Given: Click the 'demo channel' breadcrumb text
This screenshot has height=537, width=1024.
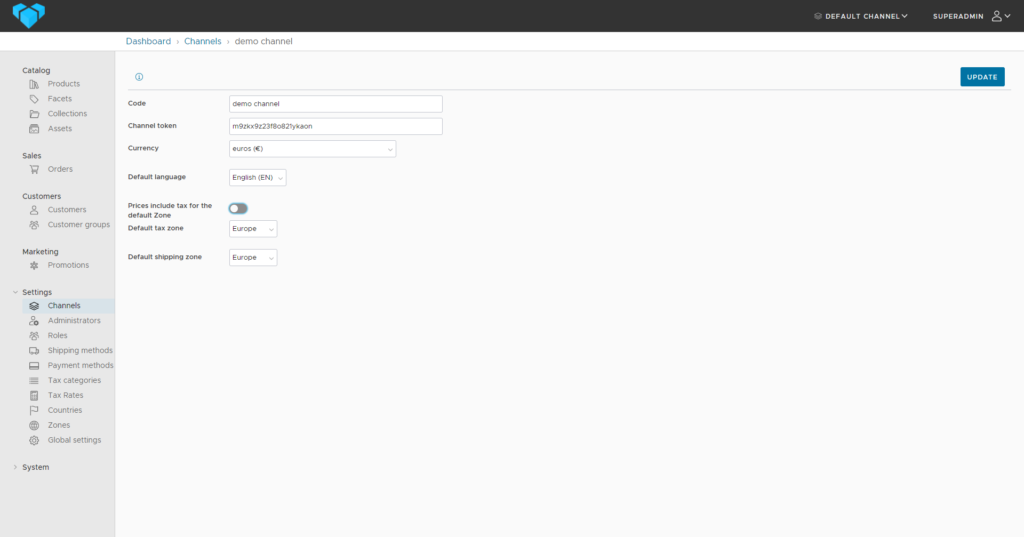Looking at the screenshot, I should pyautogui.click(x=263, y=41).
